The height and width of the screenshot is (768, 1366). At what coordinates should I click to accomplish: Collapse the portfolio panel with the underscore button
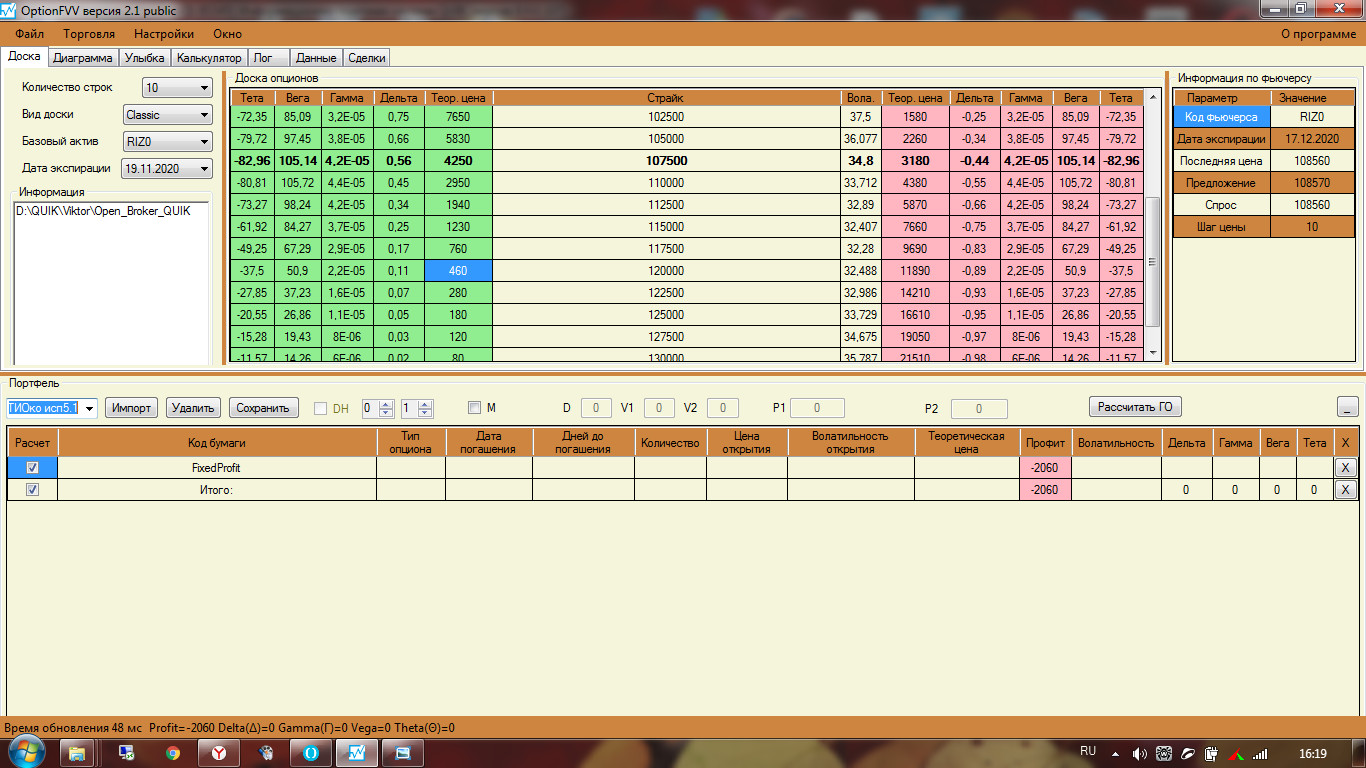point(1347,407)
